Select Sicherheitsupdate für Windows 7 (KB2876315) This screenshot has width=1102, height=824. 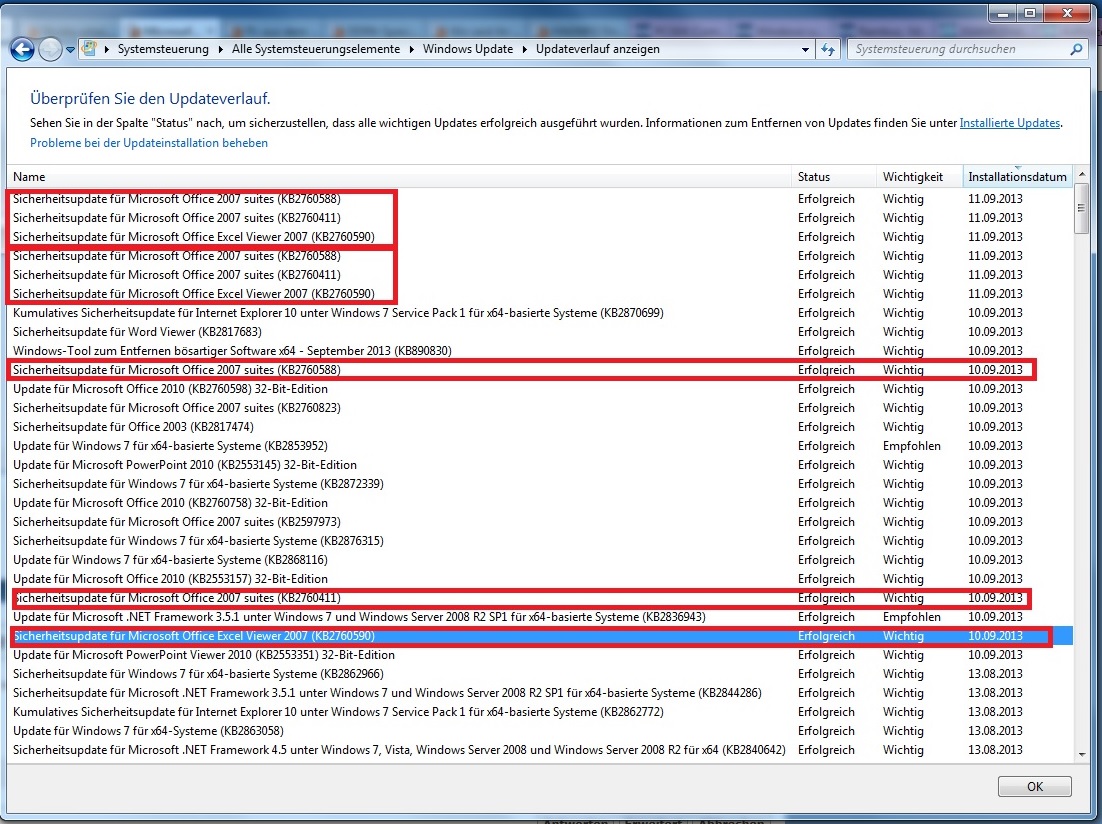tap(540, 541)
